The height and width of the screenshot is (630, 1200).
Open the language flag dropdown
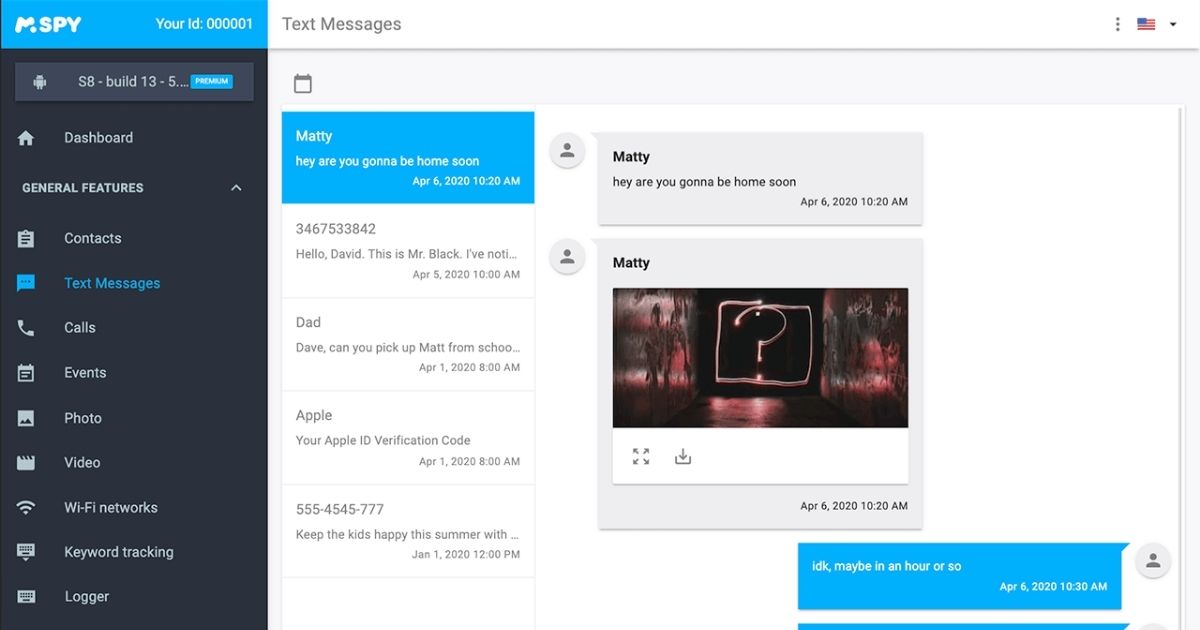[x=1158, y=24]
